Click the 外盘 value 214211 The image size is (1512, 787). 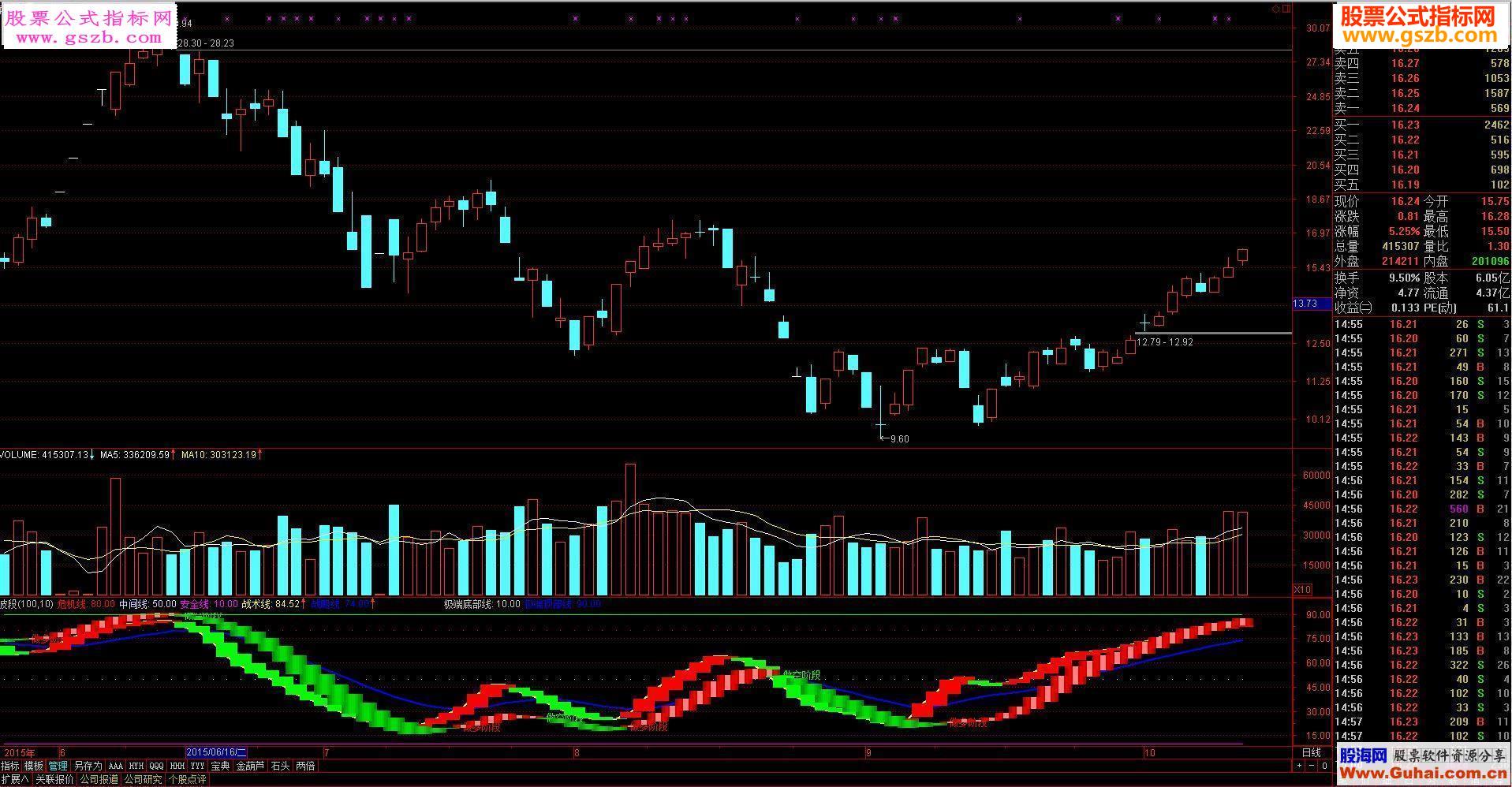point(1401,261)
